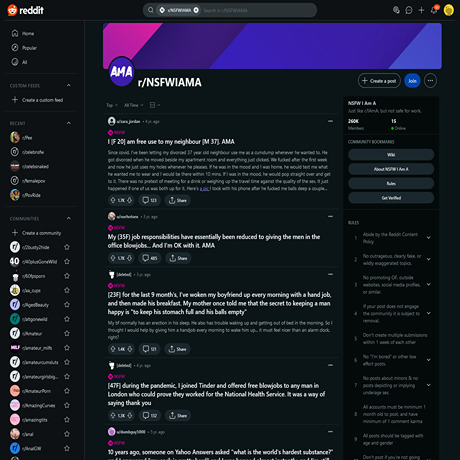Open the chat icon in the top bar
The width and height of the screenshot is (460, 460).
pyautogui.click(x=409, y=10)
